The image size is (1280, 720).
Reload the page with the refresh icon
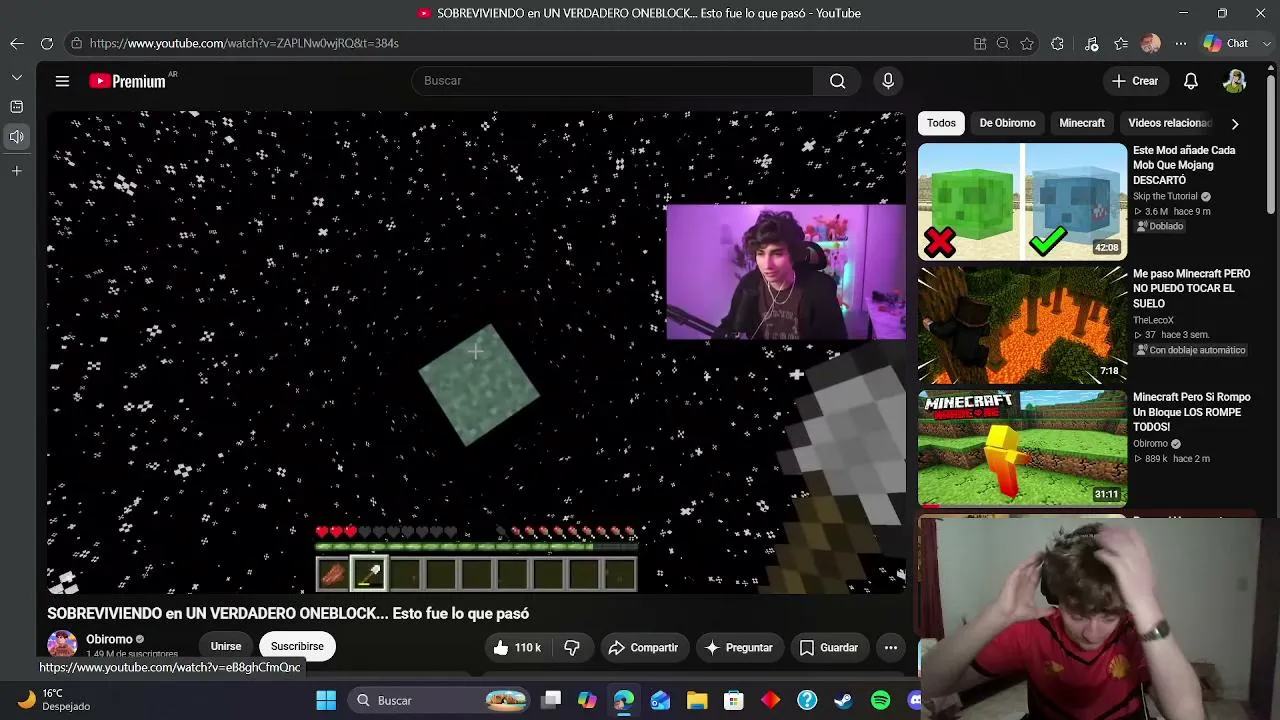[x=47, y=43]
